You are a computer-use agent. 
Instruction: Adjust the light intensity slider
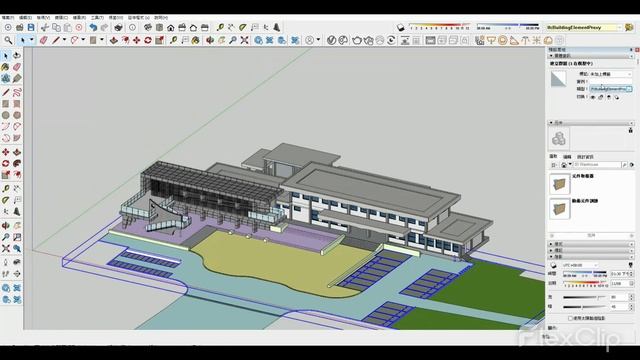tap(584, 297)
